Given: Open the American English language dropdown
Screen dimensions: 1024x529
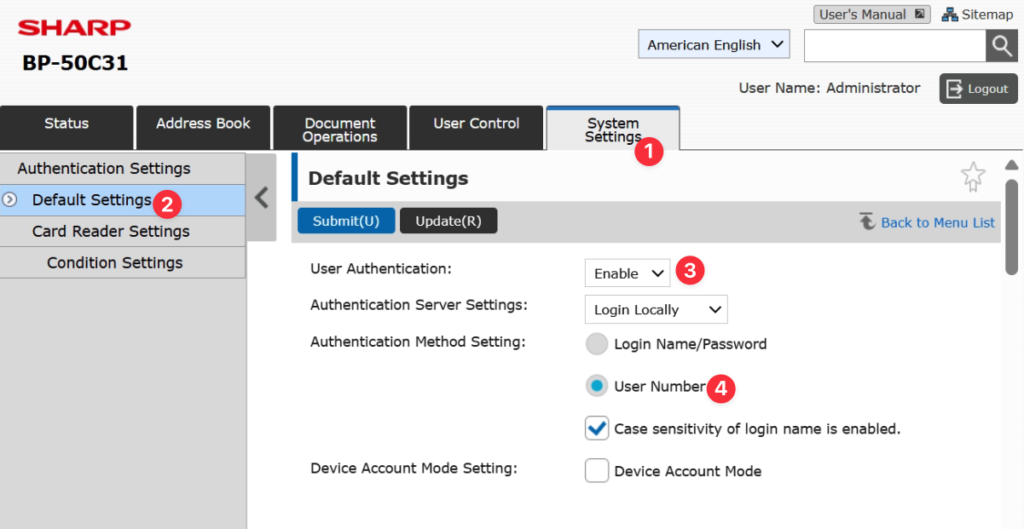Looking at the screenshot, I should tap(714, 44).
